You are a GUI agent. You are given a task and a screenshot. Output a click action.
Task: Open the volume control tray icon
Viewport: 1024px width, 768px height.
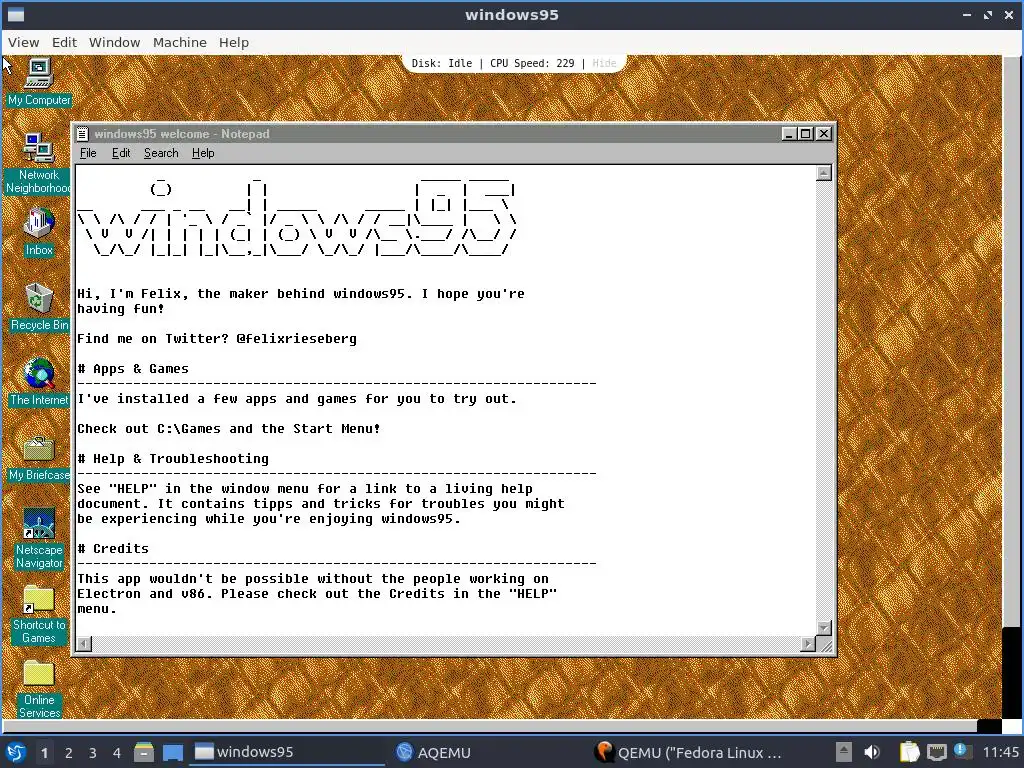click(x=872, y=752)
